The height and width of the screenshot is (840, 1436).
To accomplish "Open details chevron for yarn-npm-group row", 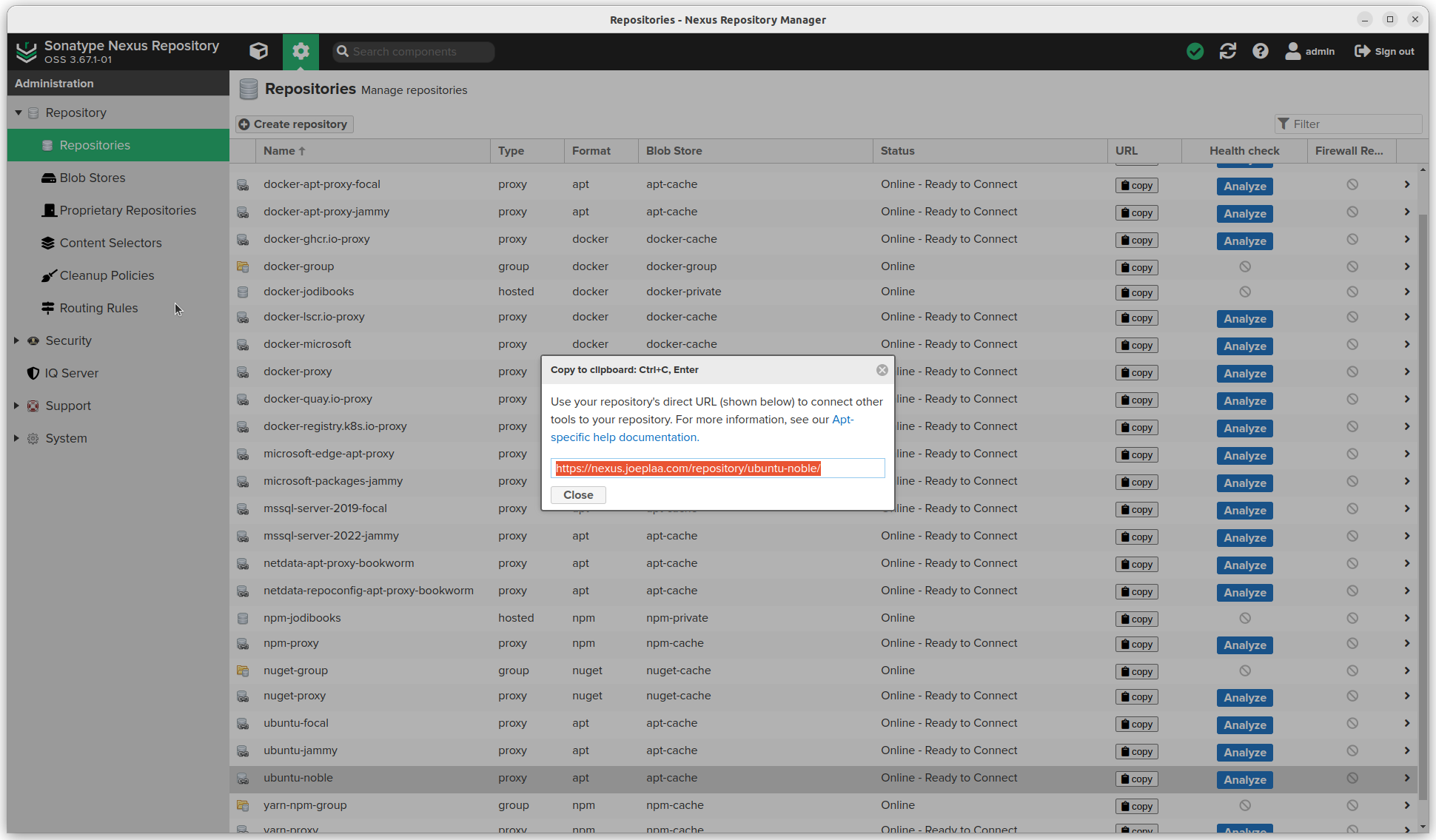I will point(1406,805).
